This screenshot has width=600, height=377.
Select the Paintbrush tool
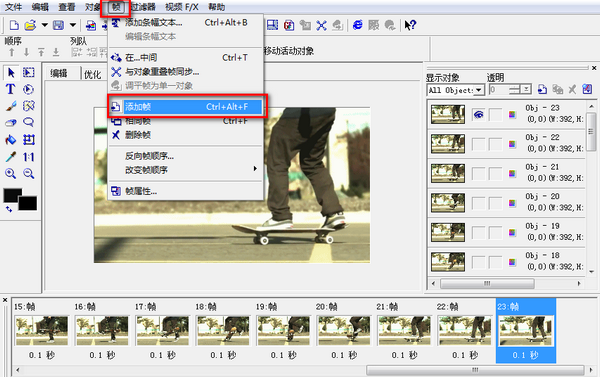click(x=11, y=106)
